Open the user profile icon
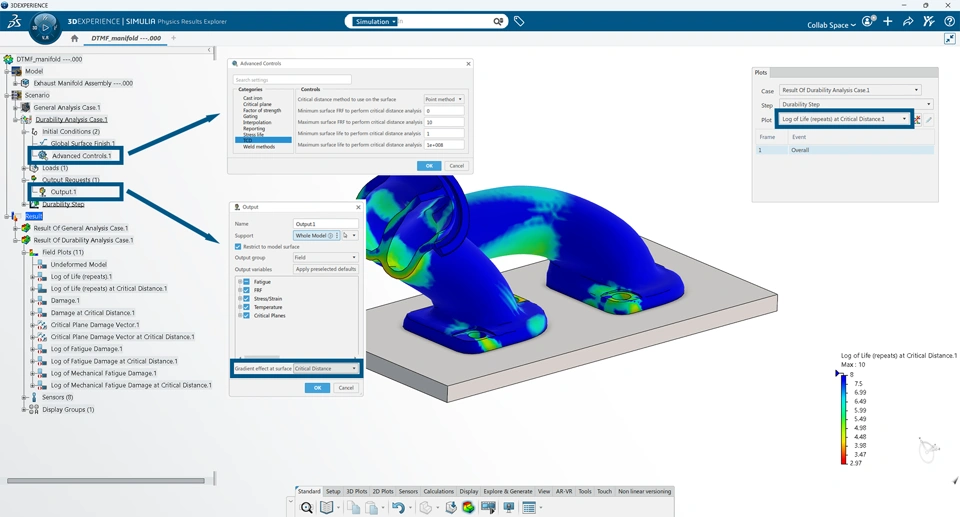960x517 pixels. point(868,21)
